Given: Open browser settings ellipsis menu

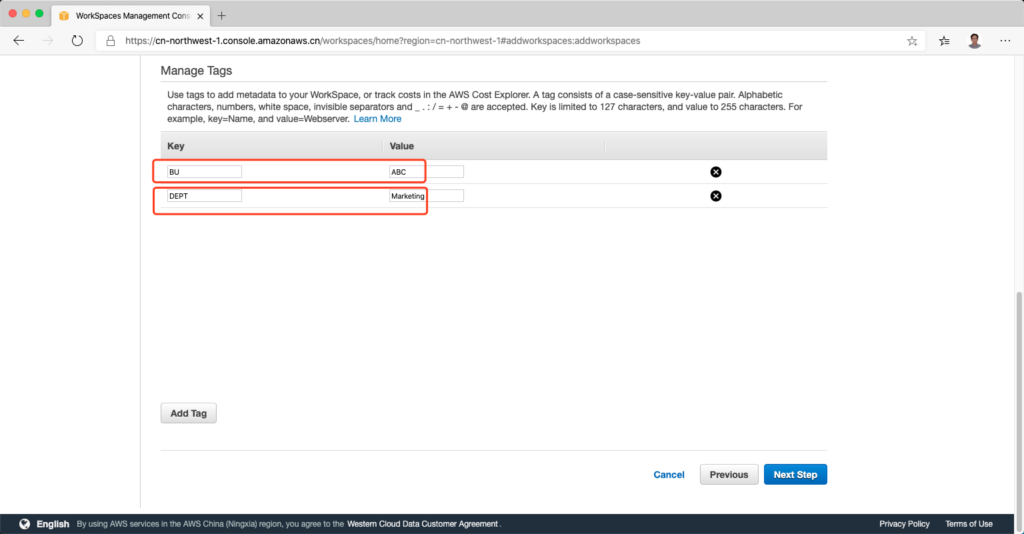Looking at the screenshot, I should coord(1005,41).
